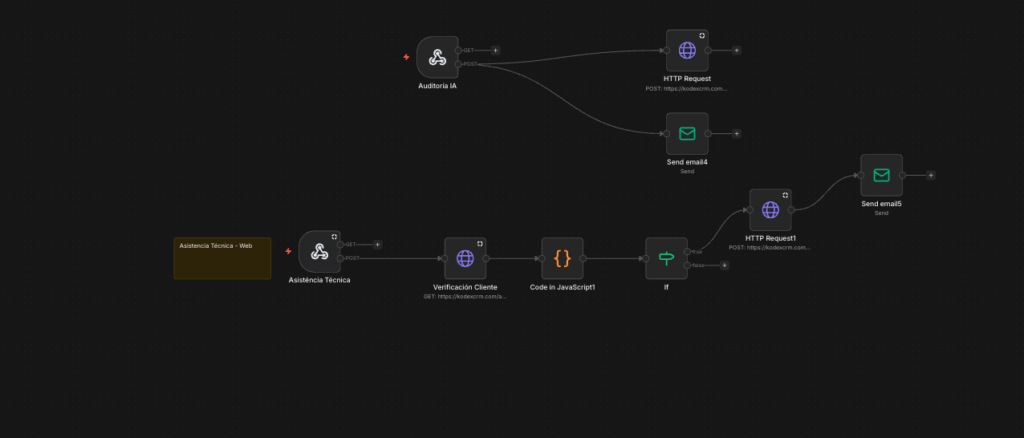Viewport: 1024px width, 438px height.
Task: Add node after Send email4
Action: (736, 133)
